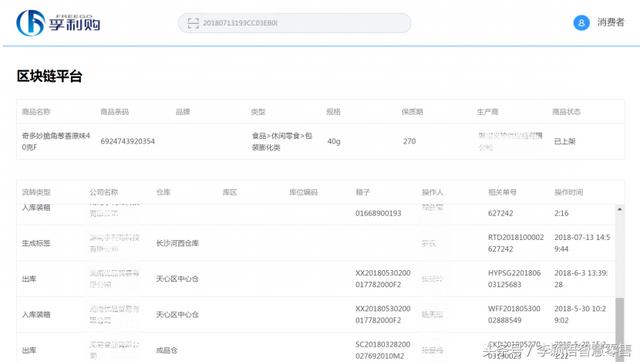Select order number HYPSG220180603125683
Screen dimensions: 640x362
(514, 279)
